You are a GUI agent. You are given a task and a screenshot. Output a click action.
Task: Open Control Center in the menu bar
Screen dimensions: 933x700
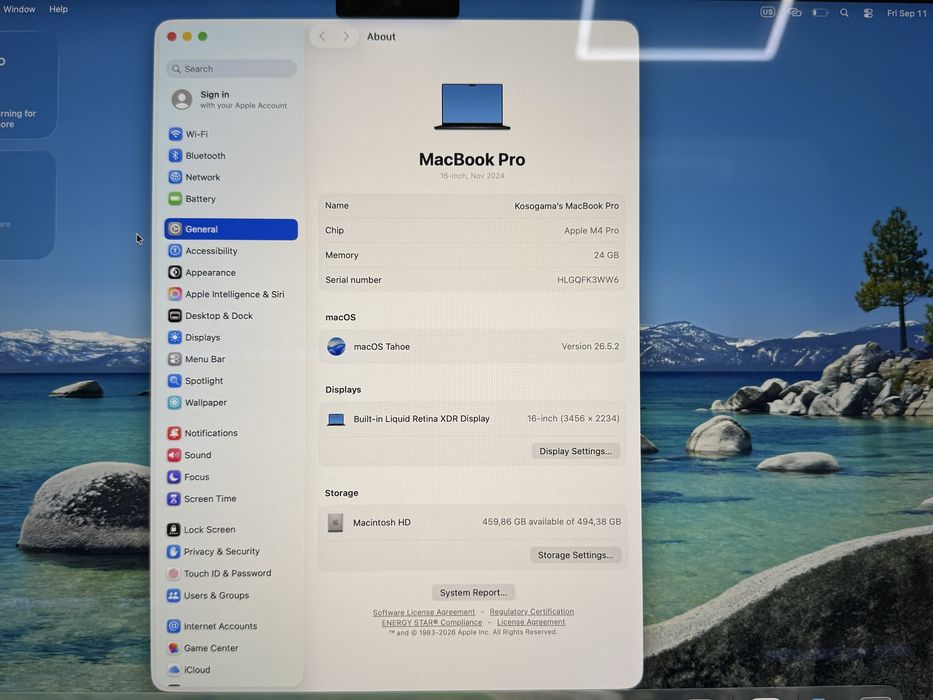tap(868, 13)
